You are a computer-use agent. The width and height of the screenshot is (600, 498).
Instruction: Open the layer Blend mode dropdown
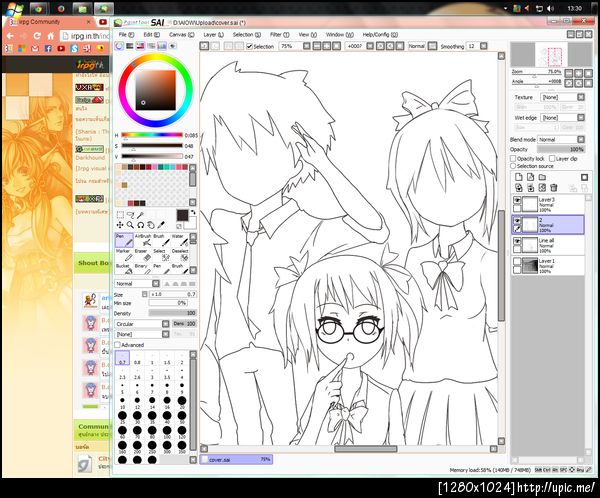(561, 139)
